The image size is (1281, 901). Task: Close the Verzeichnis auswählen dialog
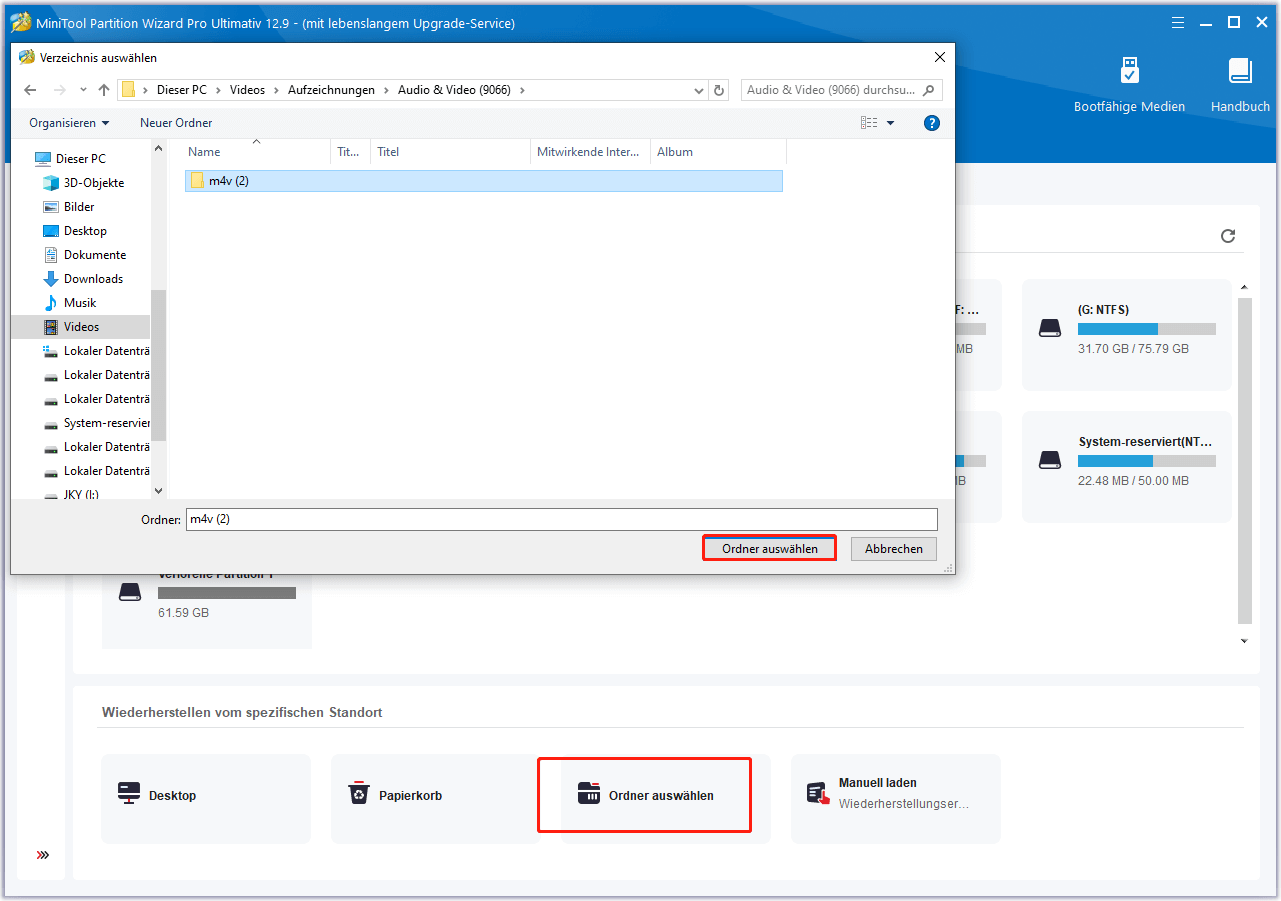(x=938, y=58)
